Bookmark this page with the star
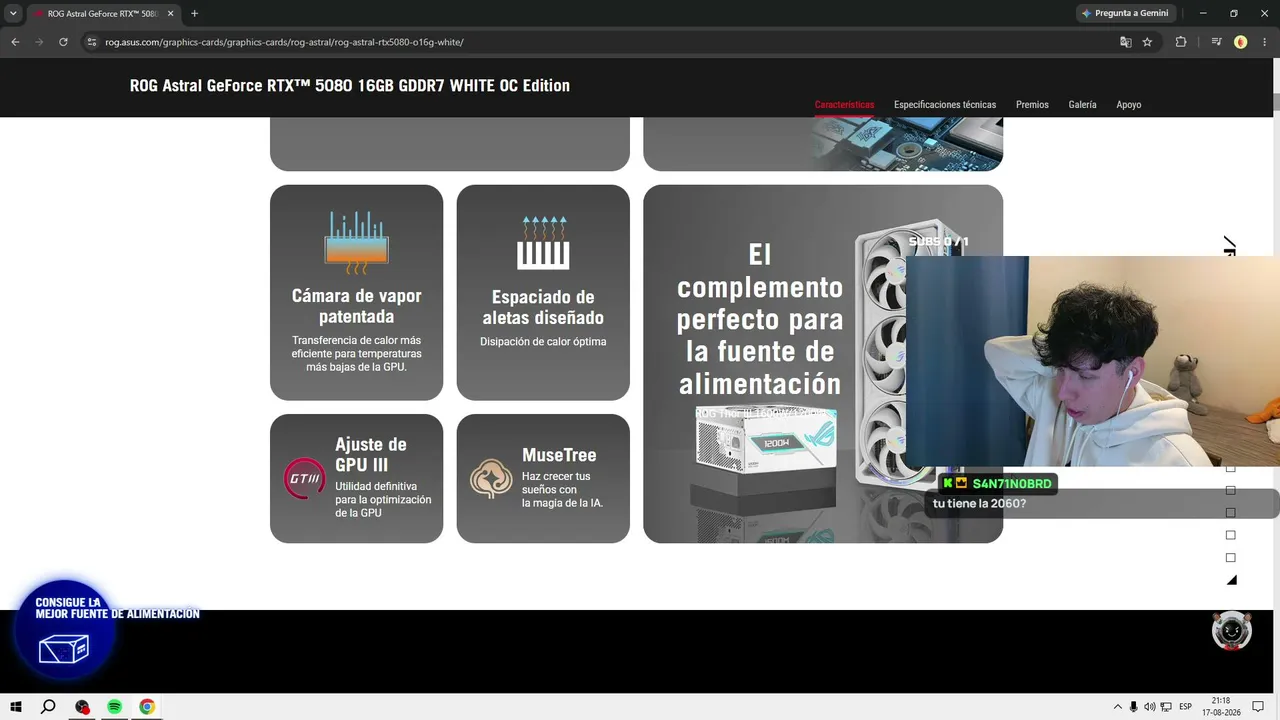This screenshot has height=720, width=1280. pos(1147,42)
